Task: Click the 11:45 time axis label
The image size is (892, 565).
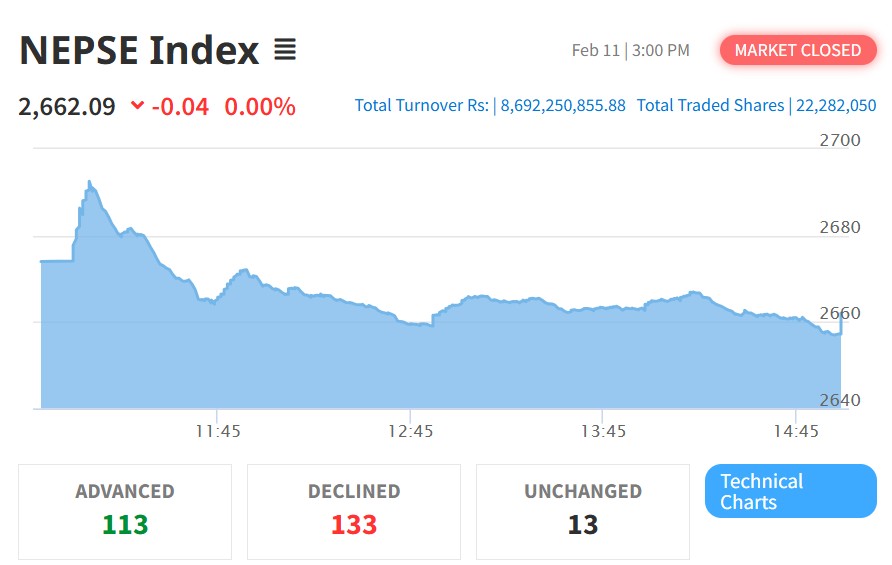Action: click(x=218, y=431)
